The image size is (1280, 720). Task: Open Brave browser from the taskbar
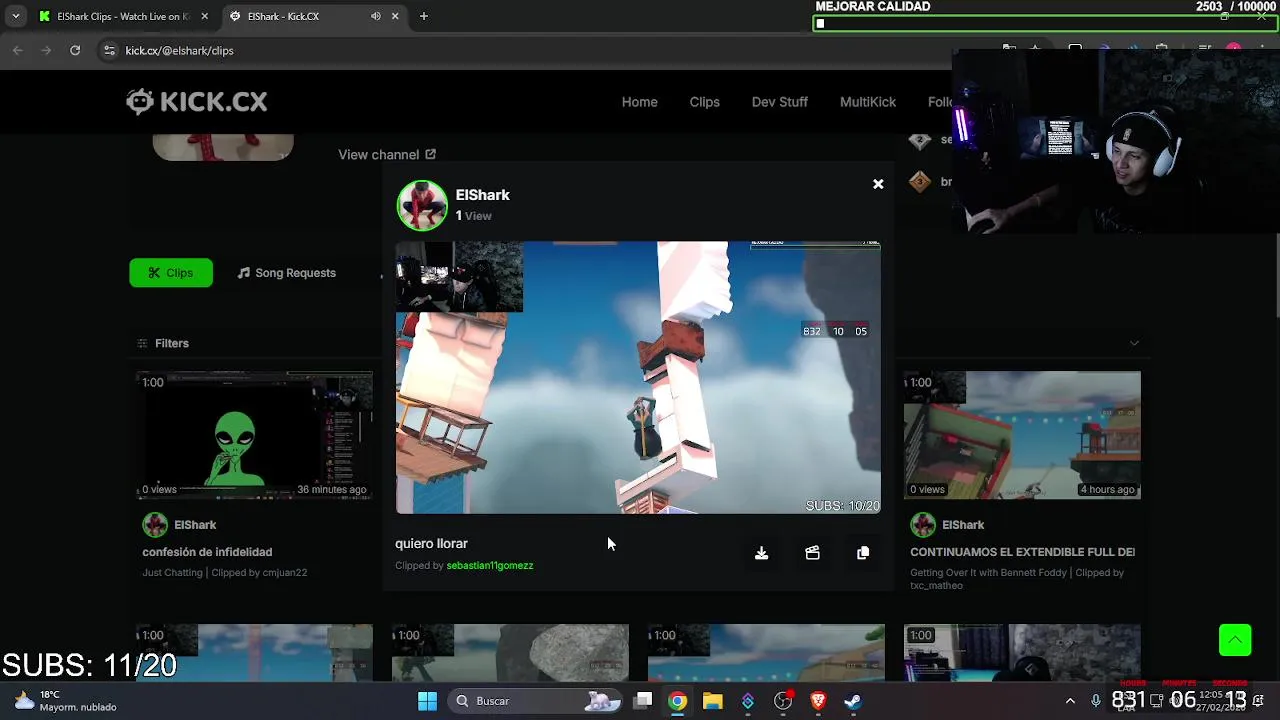pyautogui.click(x=818, y=701)
